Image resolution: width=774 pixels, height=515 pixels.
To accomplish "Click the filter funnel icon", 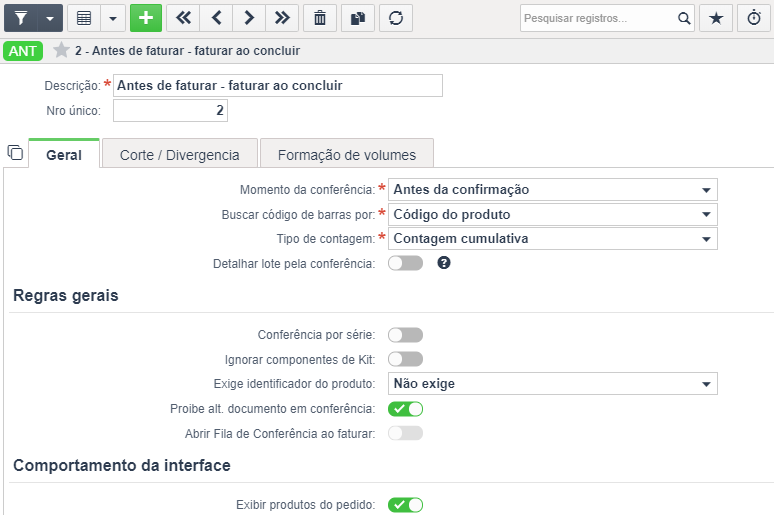I will 21,18.
